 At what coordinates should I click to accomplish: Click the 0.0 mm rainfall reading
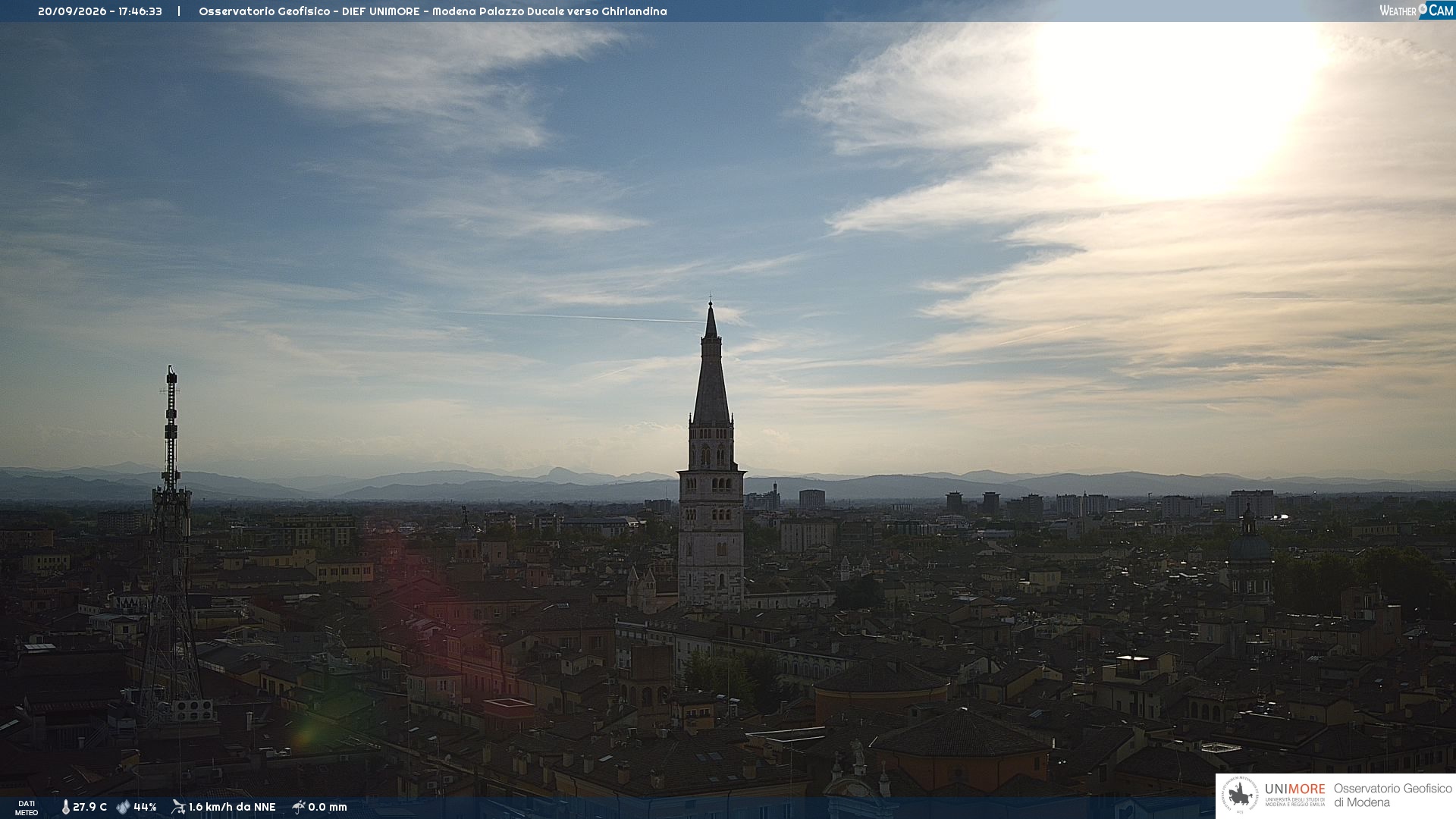tap(328, 807)
